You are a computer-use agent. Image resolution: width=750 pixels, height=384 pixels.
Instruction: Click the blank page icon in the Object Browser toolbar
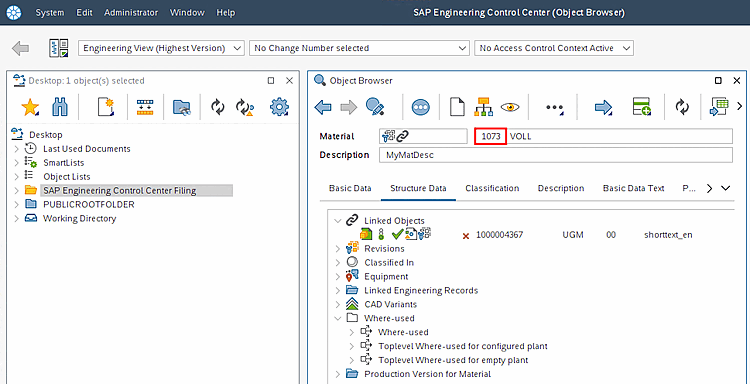click(x=457, y=107)
